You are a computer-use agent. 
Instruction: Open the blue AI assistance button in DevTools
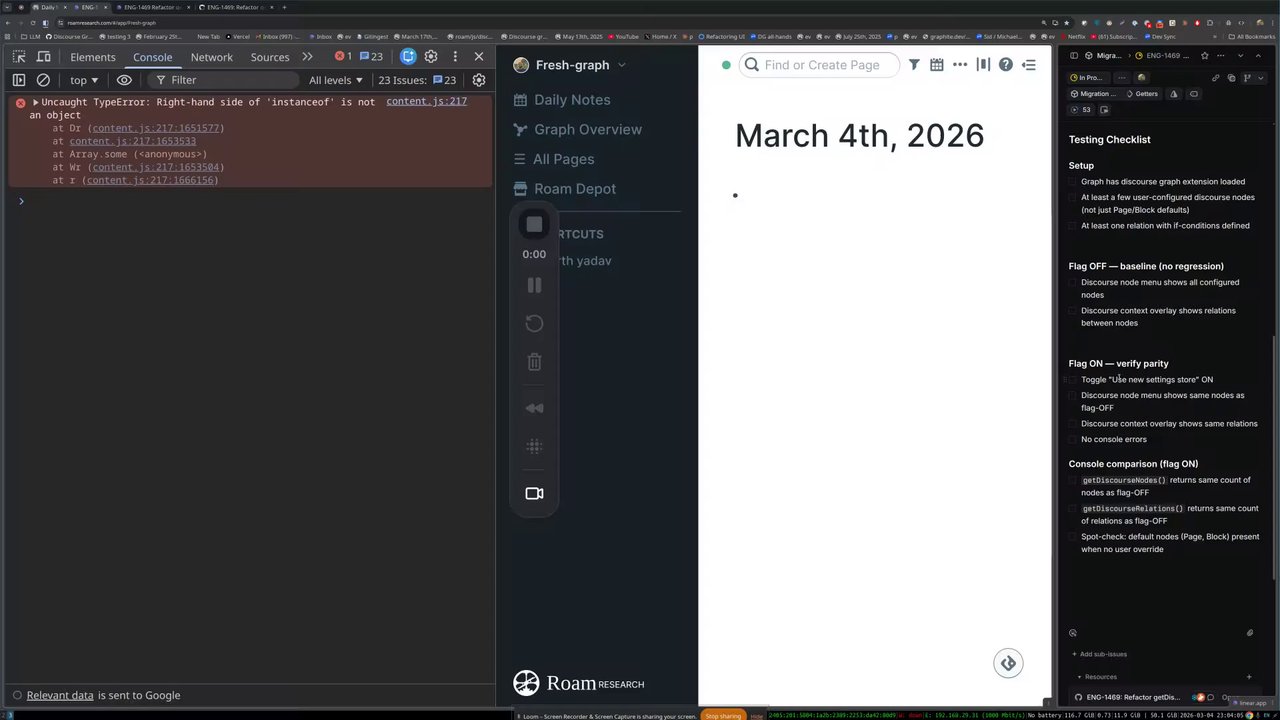pyautogui.click(x=408, y=57)
